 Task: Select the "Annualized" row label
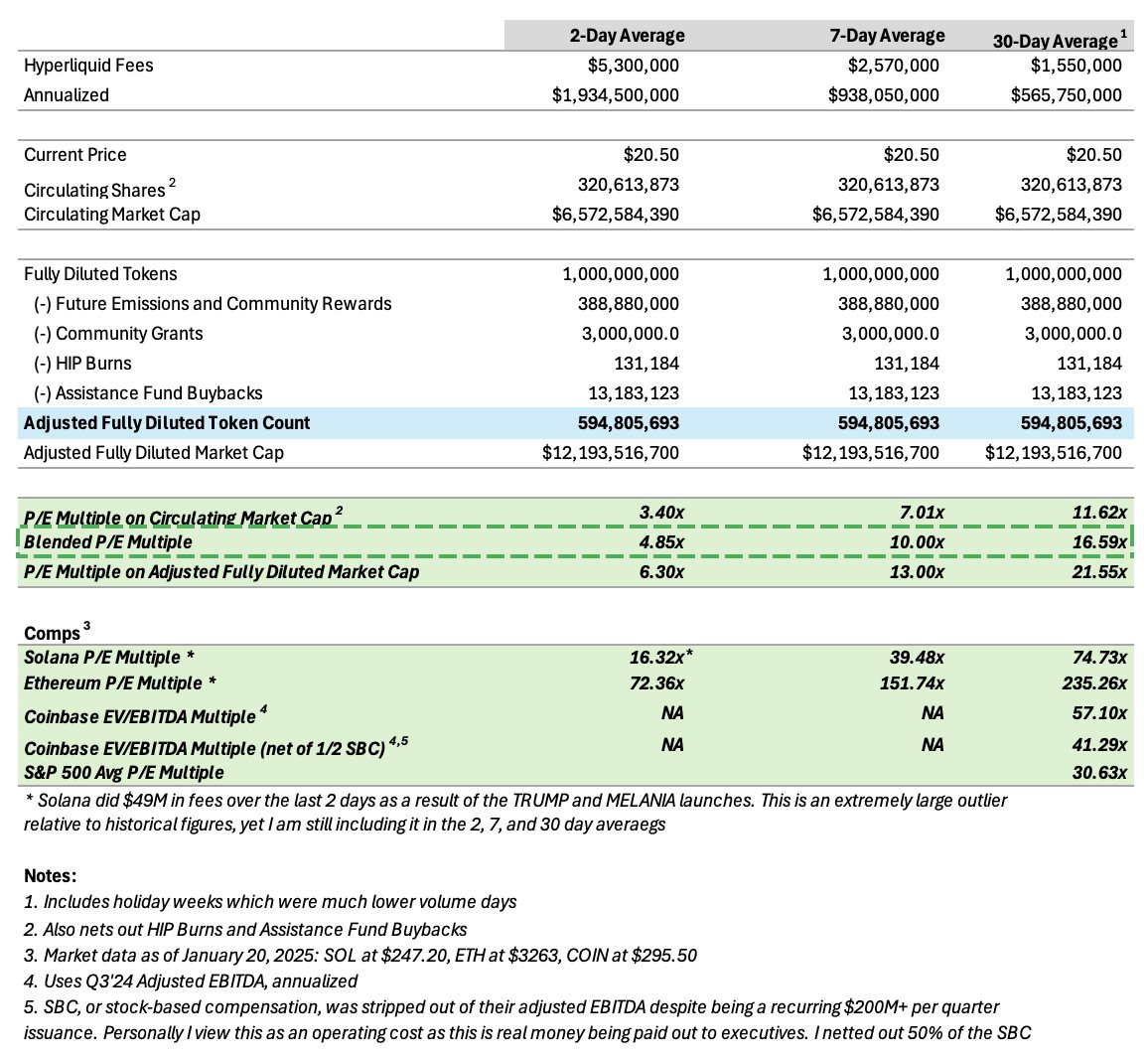66,95
